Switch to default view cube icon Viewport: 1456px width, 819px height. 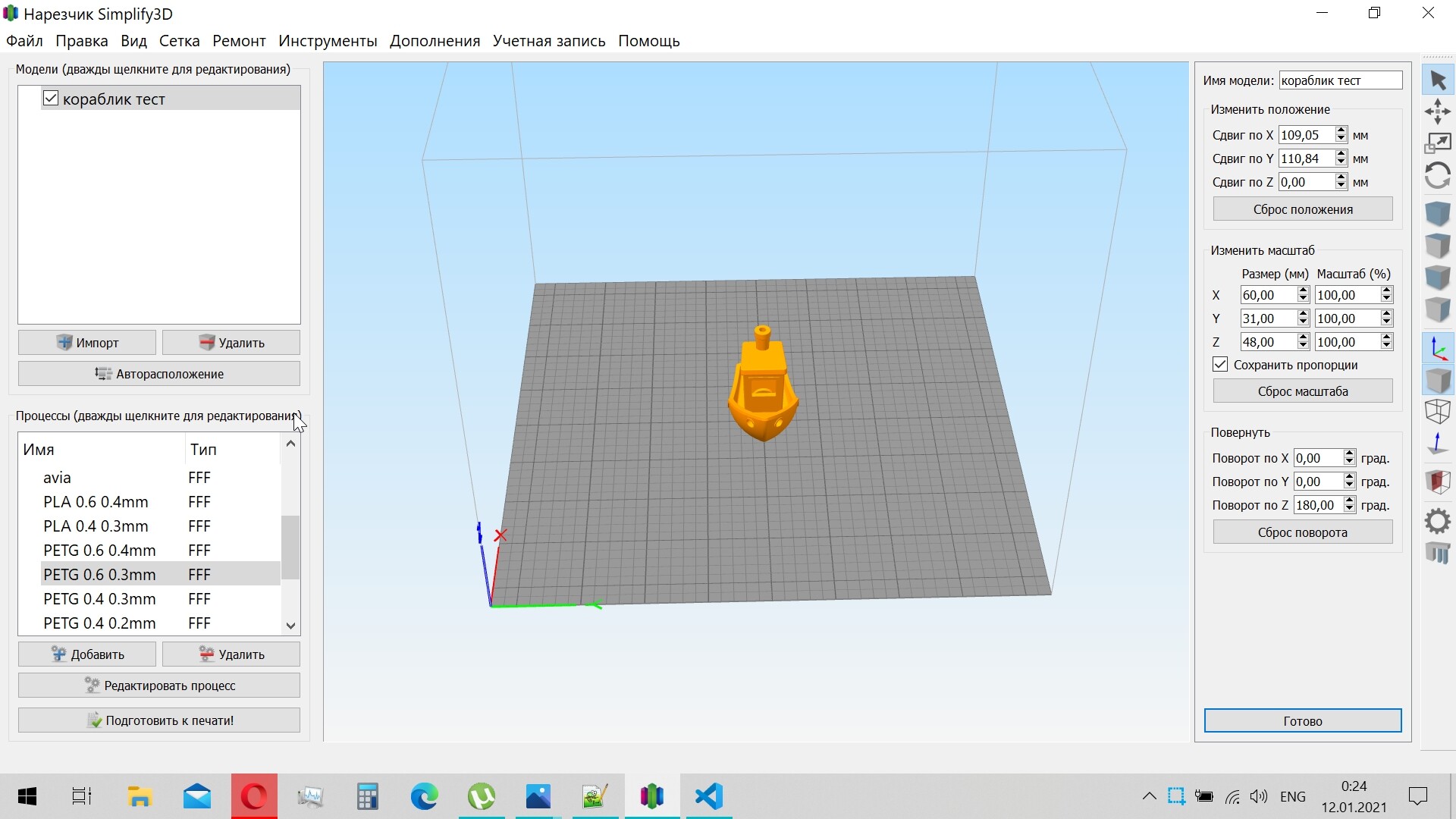(1438, 214)
